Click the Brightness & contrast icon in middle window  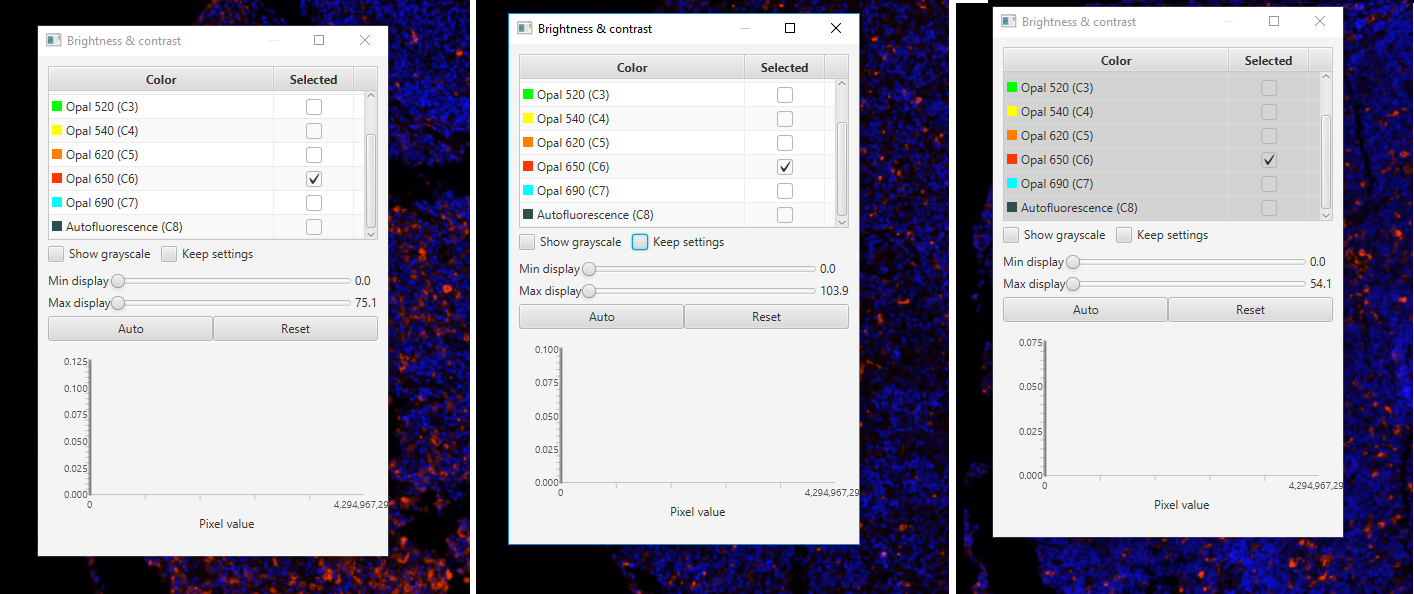click(524, 28)
